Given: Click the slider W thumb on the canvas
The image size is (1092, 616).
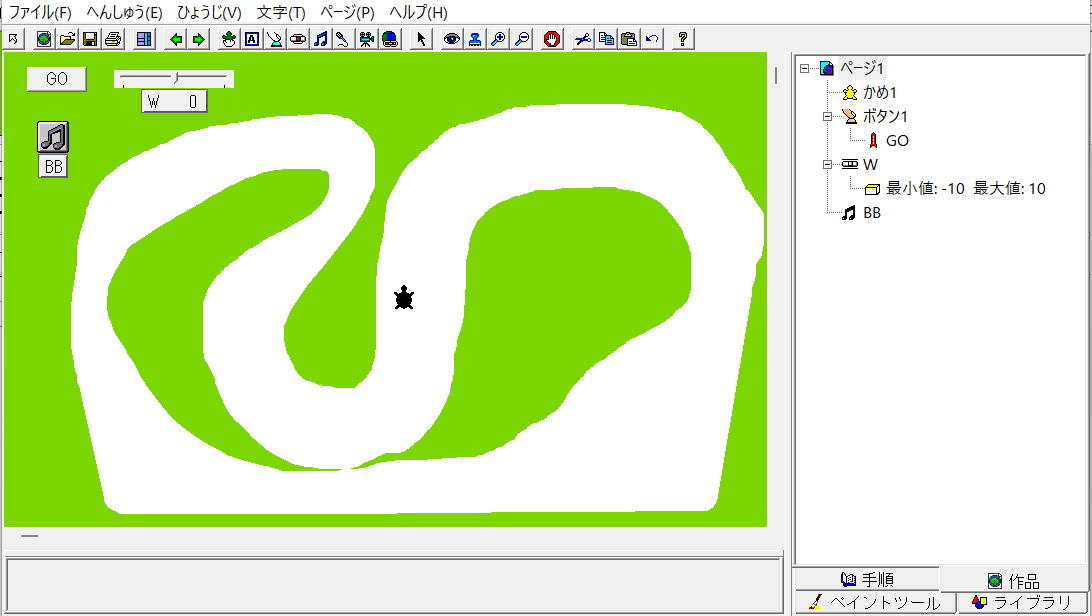Looking at the screenshot, I should point(176,77).
